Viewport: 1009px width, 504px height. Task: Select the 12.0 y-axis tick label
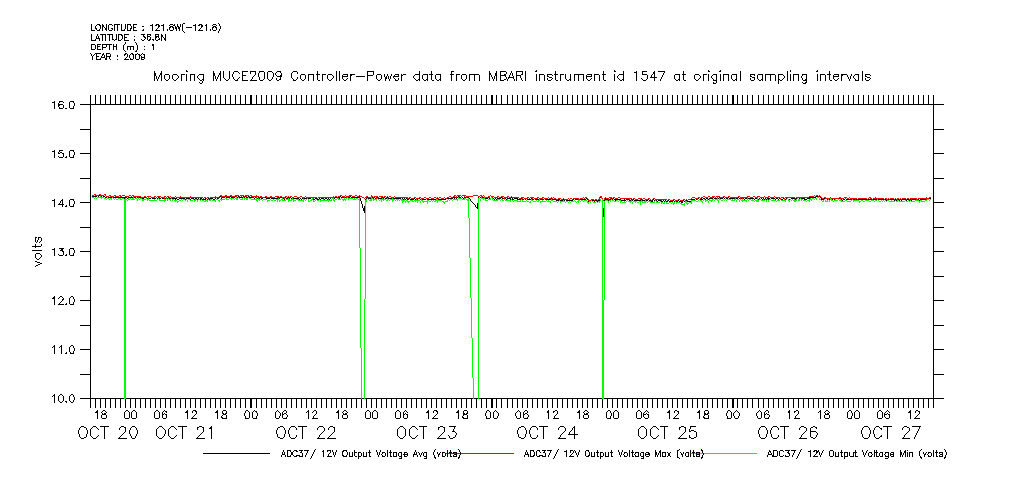[x=64, y=301]
